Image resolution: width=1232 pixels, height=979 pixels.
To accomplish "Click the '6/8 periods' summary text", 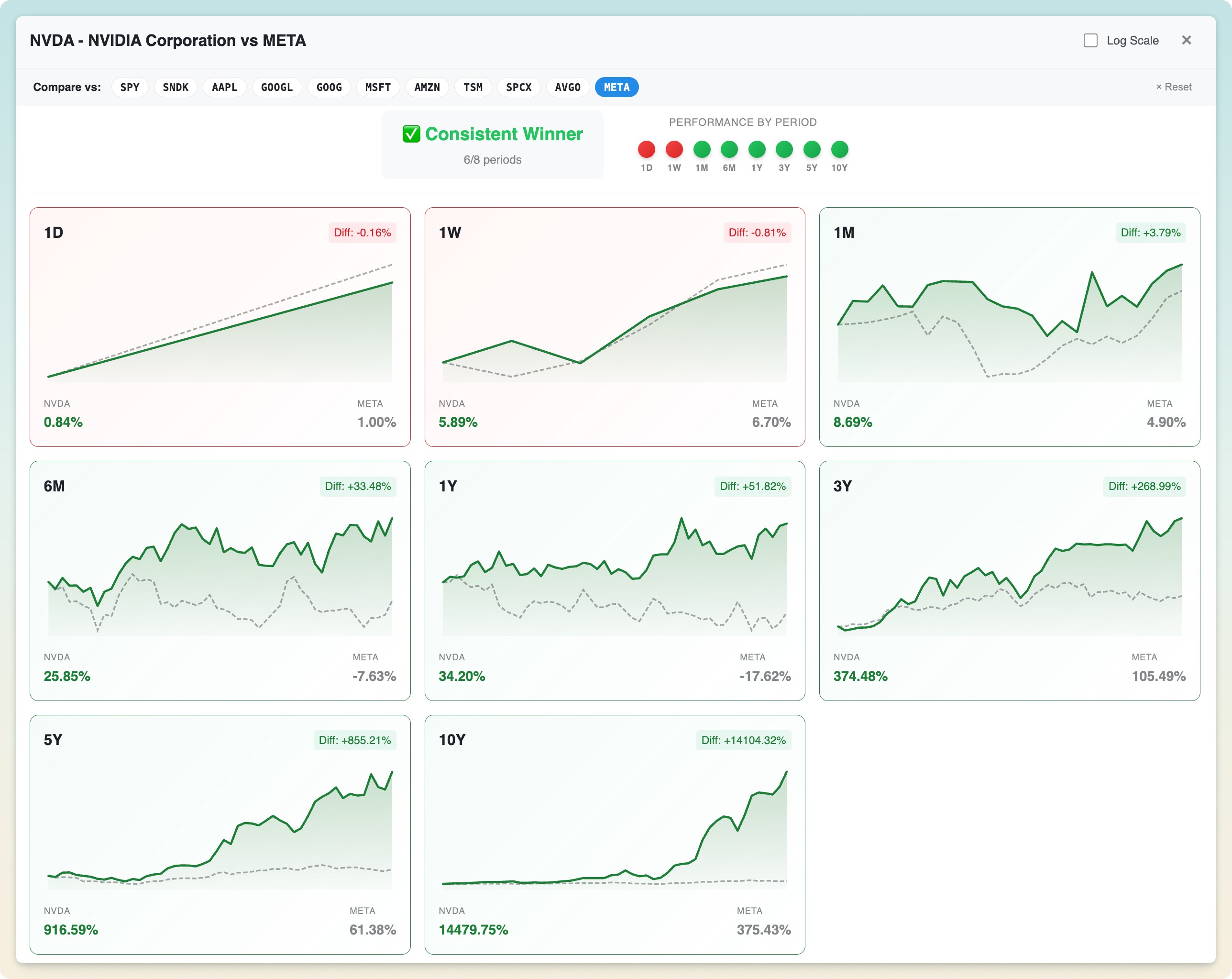I will coord(493,159).
